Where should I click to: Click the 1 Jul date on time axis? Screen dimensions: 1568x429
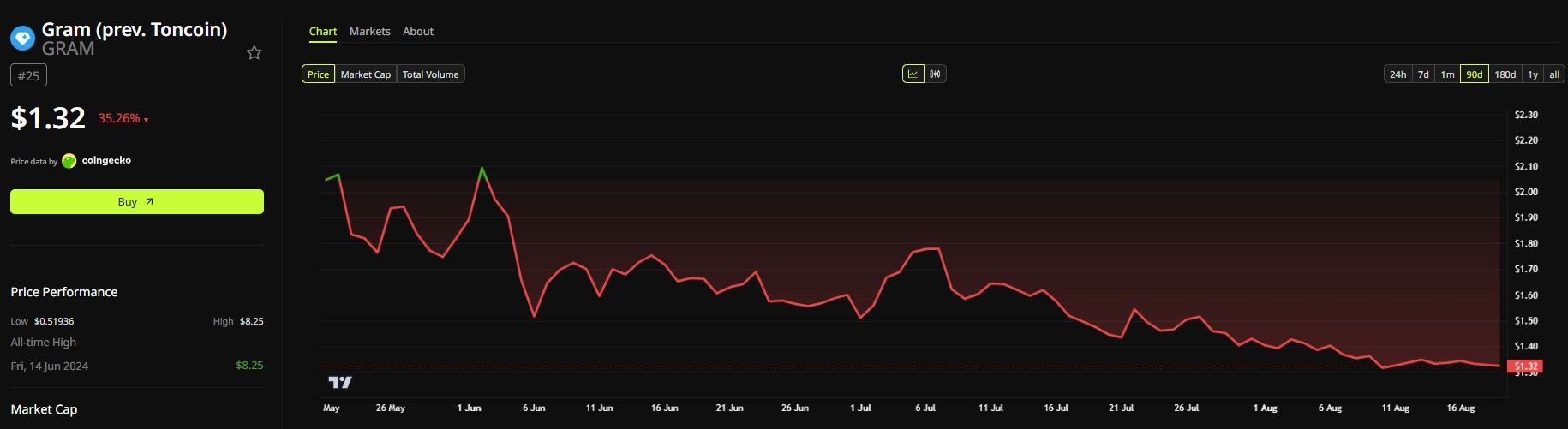click(x=860, y=408)
